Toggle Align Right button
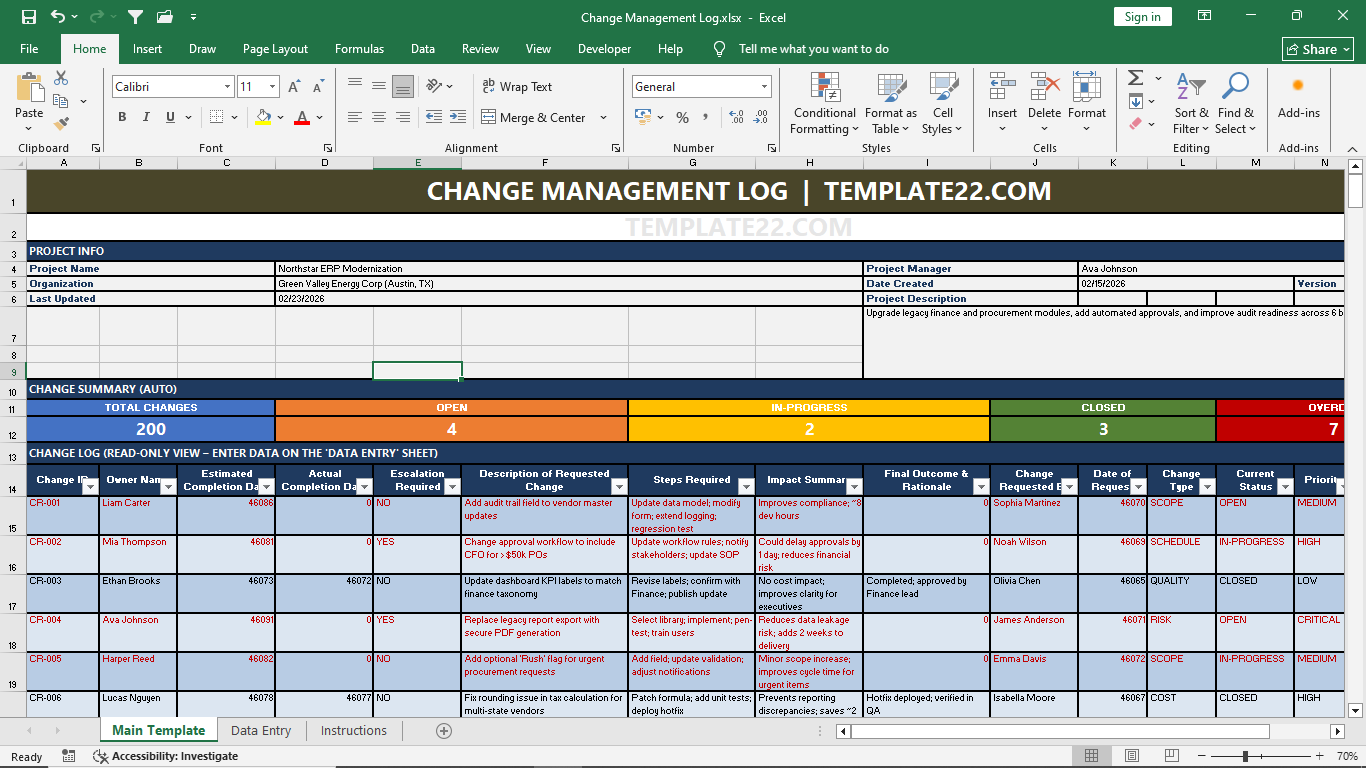The image size is (1366, 770). point(403,117)
